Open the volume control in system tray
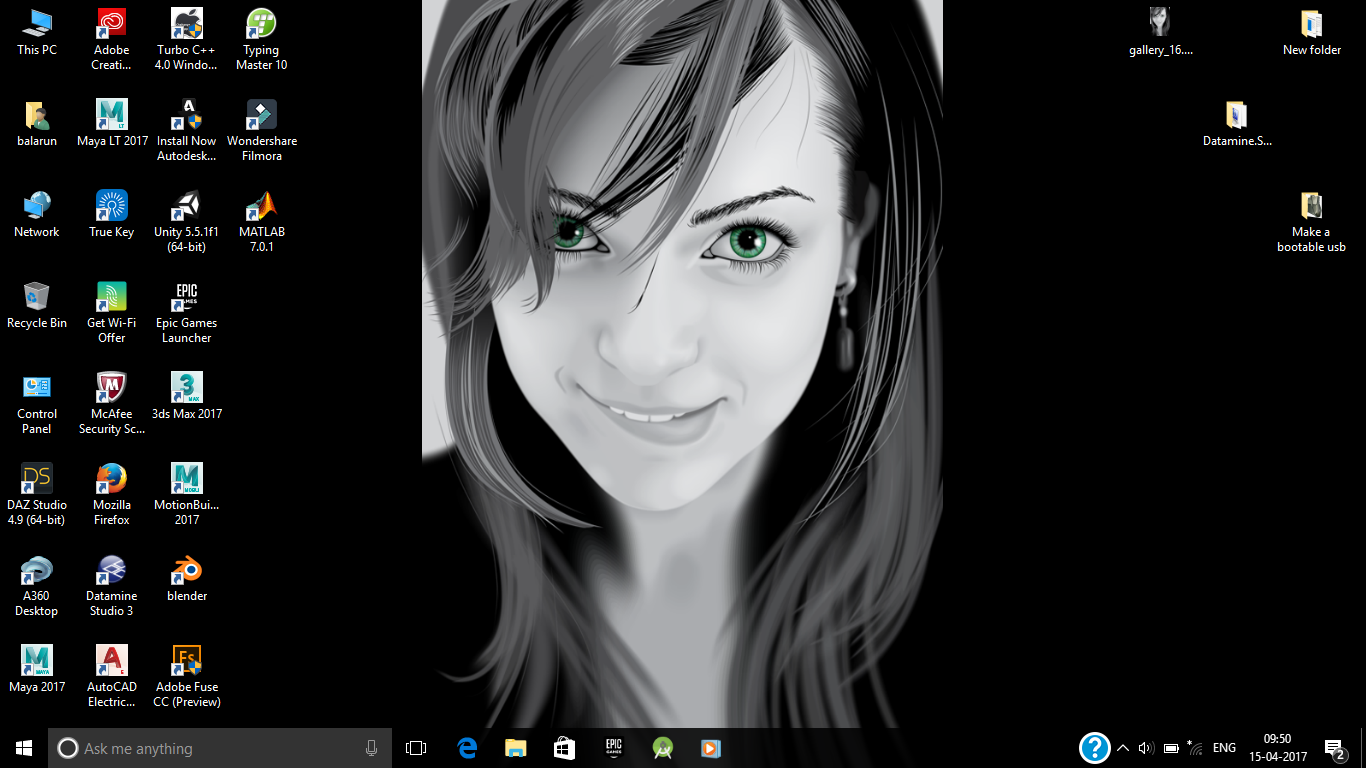The image size is (1366, 768). point(1146,748)
